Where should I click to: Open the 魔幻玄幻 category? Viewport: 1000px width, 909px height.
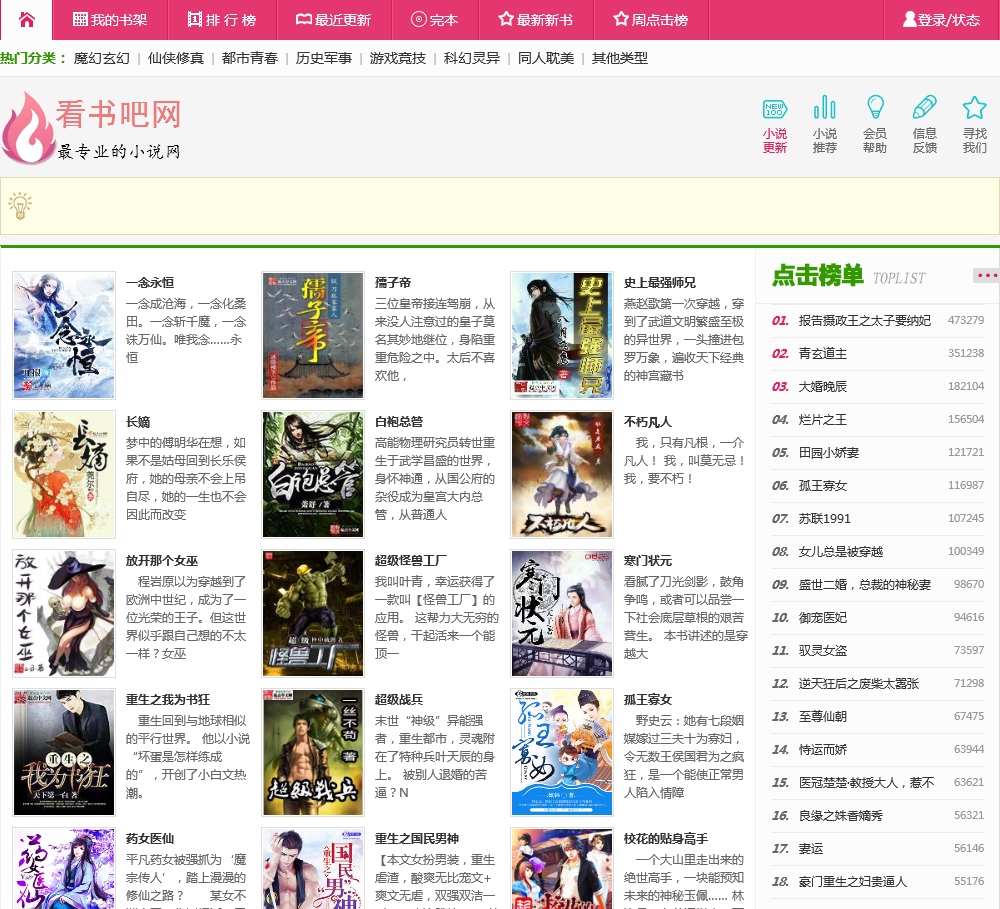pos(102,58)
